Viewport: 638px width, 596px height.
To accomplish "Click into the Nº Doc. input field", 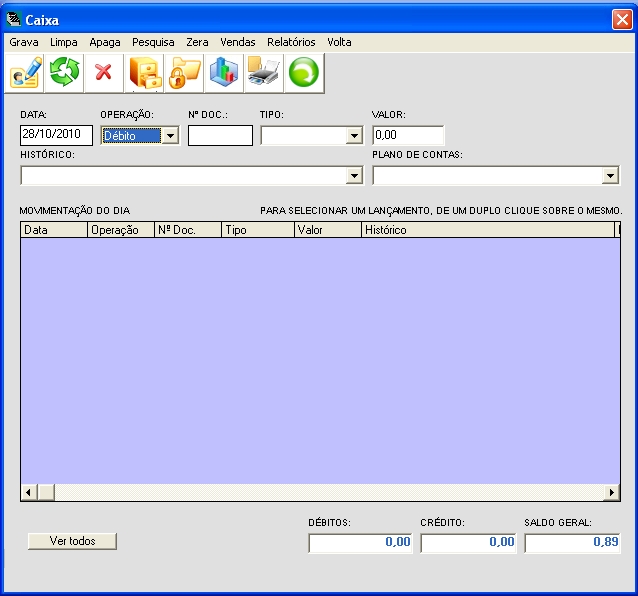I will point(220,135).
